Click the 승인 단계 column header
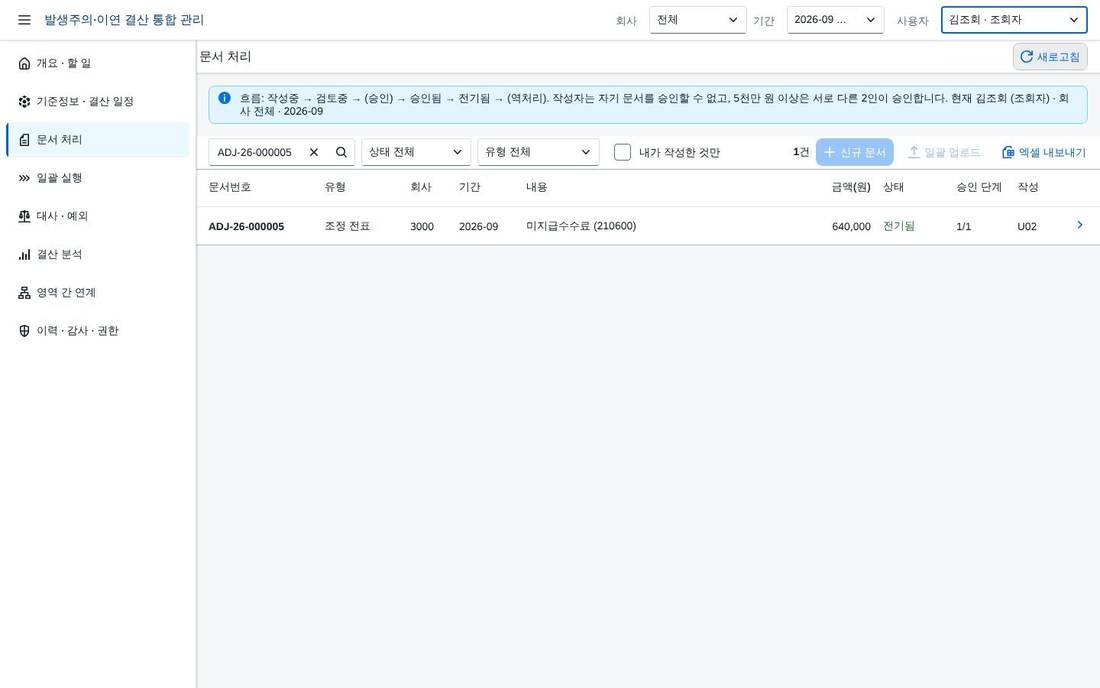The image size is (1100, 688). 979,187
